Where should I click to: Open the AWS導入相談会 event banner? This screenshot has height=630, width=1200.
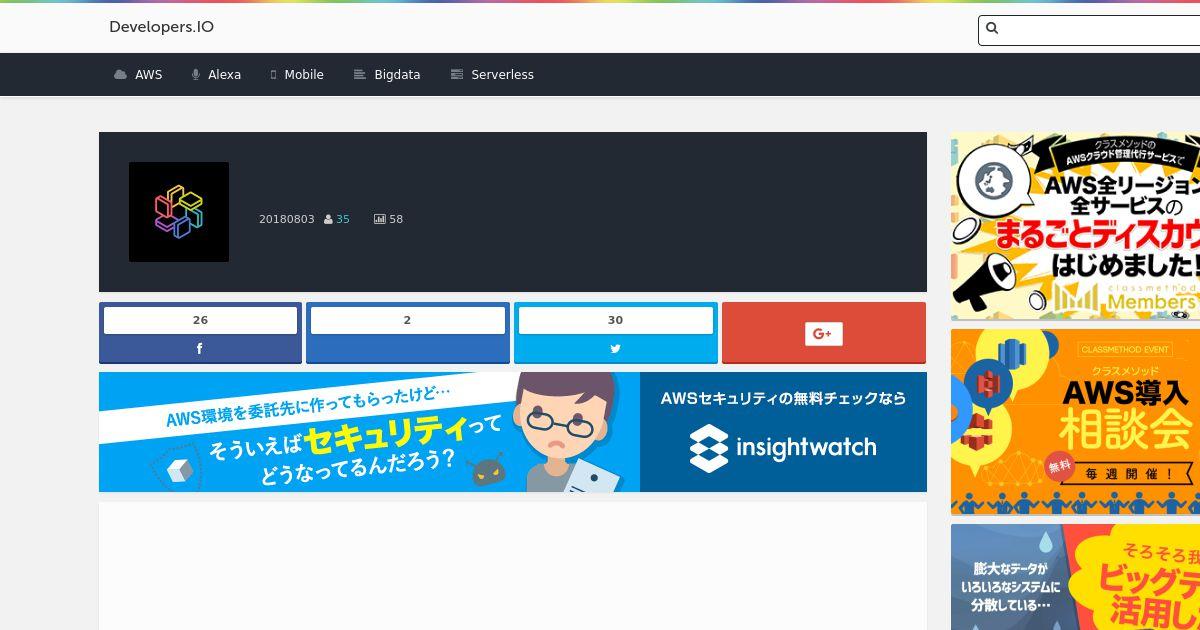coord(1075,422)
